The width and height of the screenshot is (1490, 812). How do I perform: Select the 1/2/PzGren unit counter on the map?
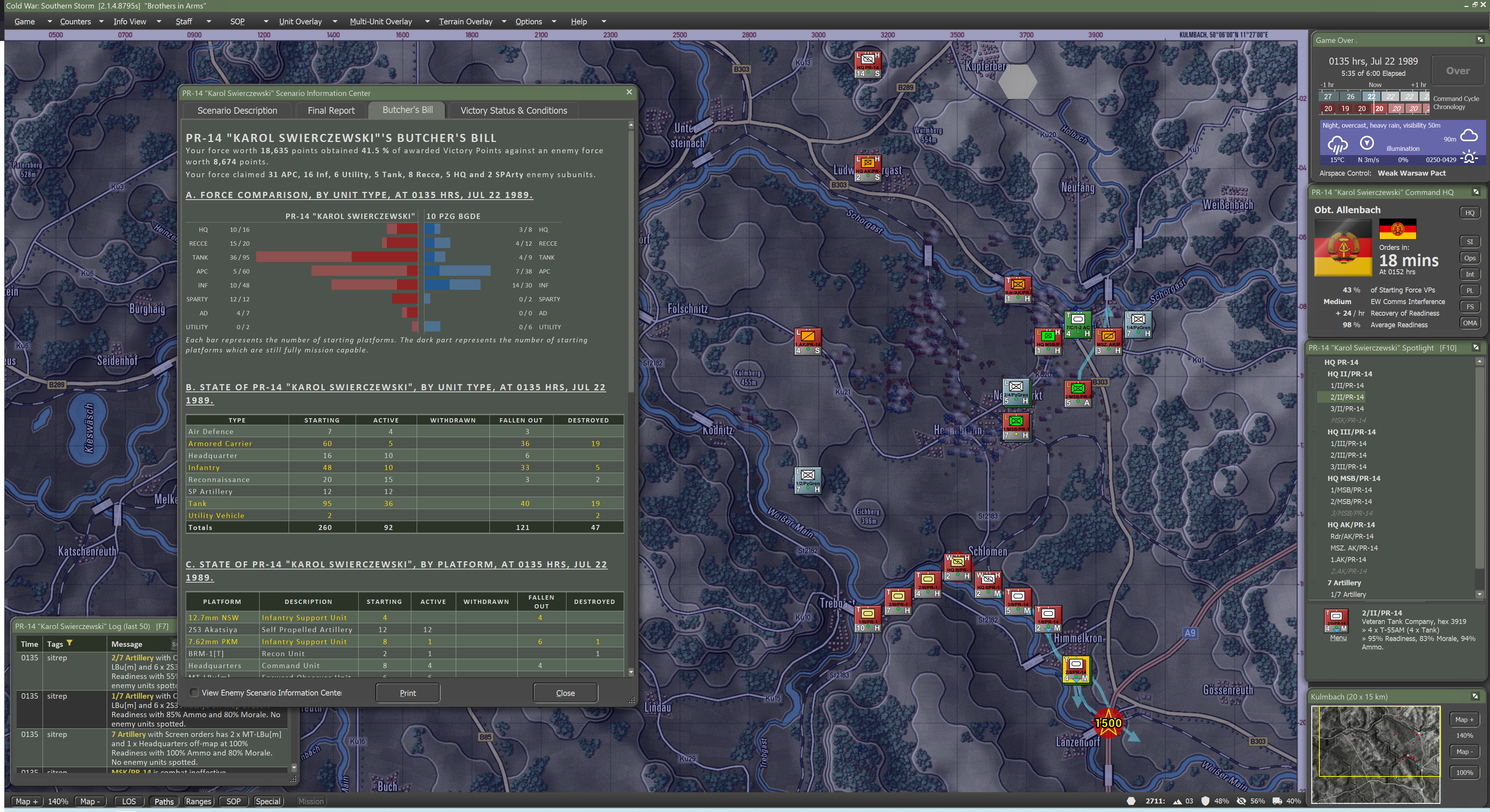click(807, 480)
